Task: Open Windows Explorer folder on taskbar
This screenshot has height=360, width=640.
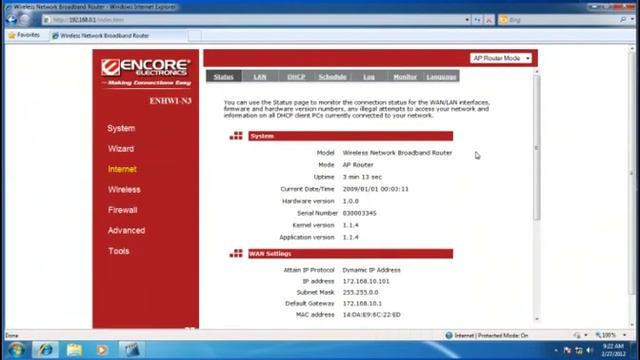Action: [x=74, y=350]
